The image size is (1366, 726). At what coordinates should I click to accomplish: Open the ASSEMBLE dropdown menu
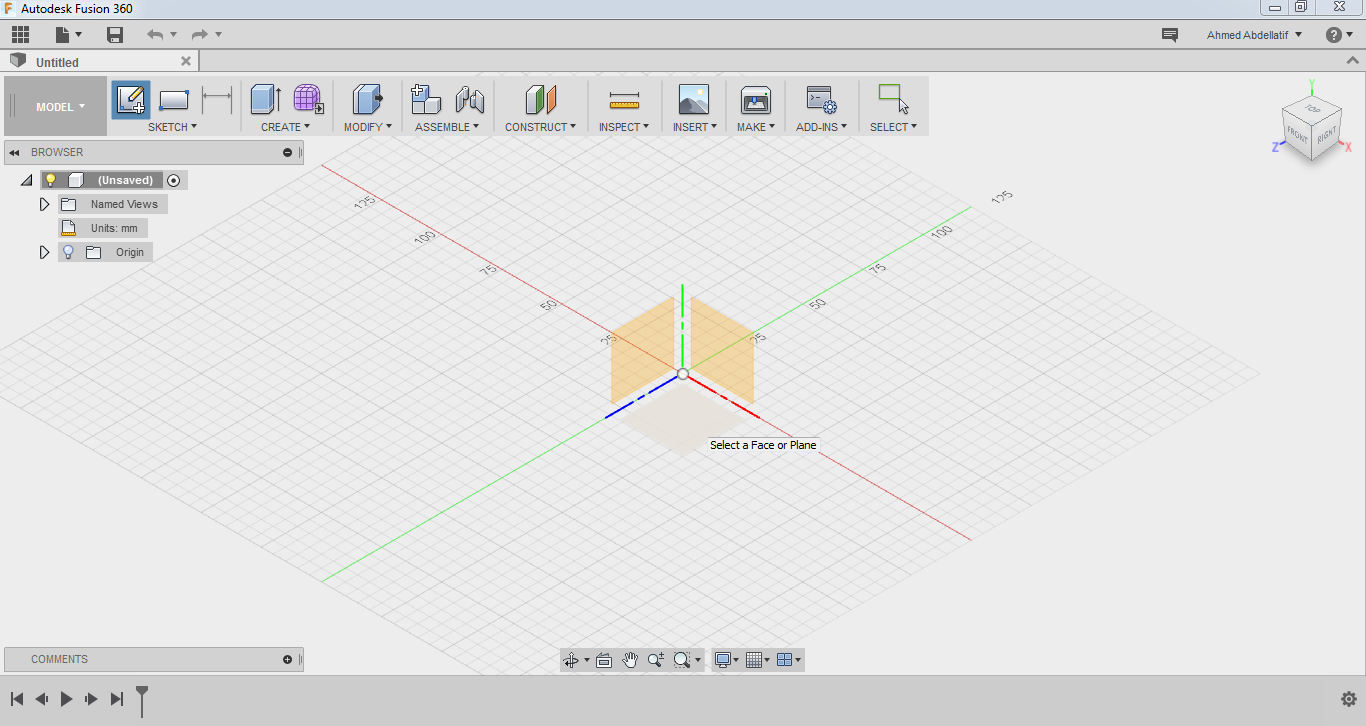[x=447, y=127]
